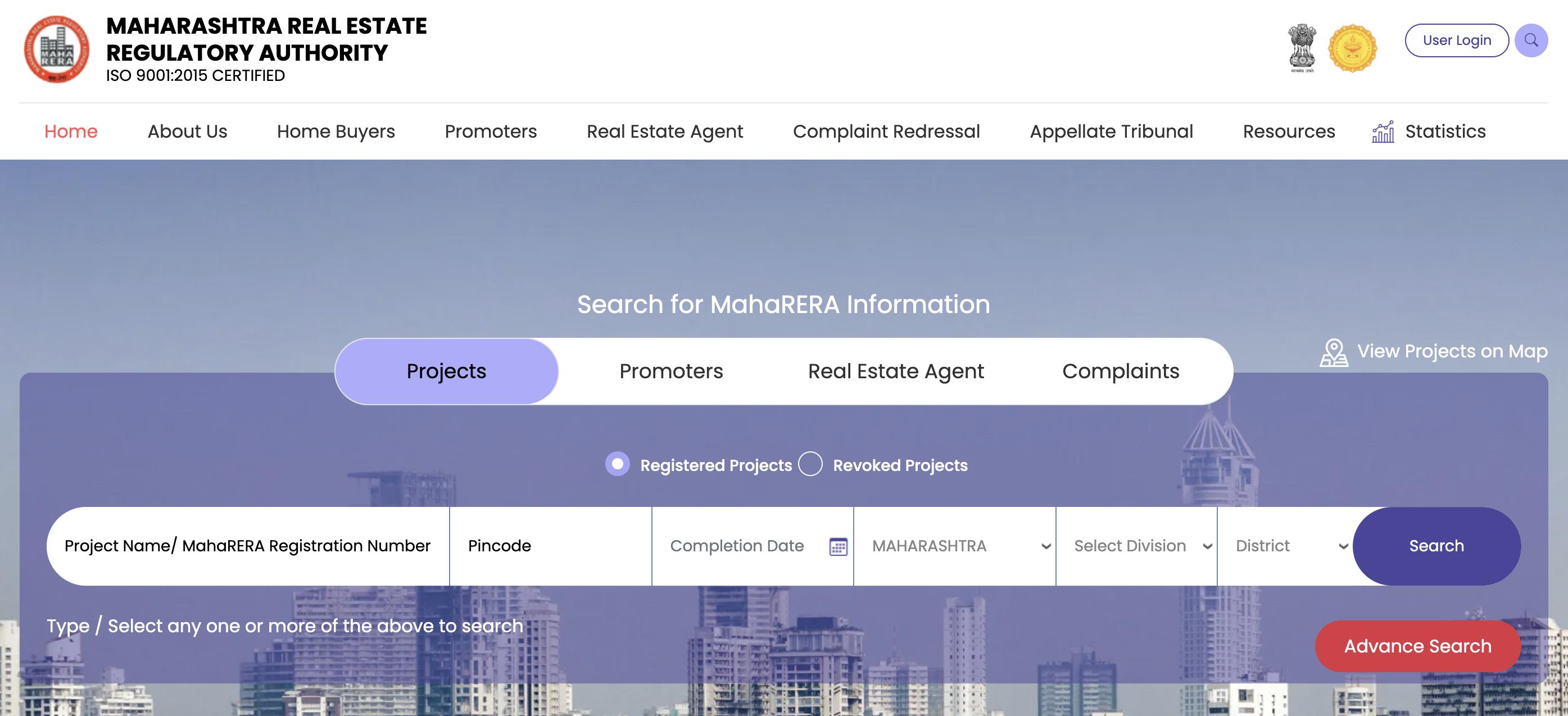Open the Select Division dropdown
The width and height of the screenshot is (1568, 716).
coord(1136,546)
